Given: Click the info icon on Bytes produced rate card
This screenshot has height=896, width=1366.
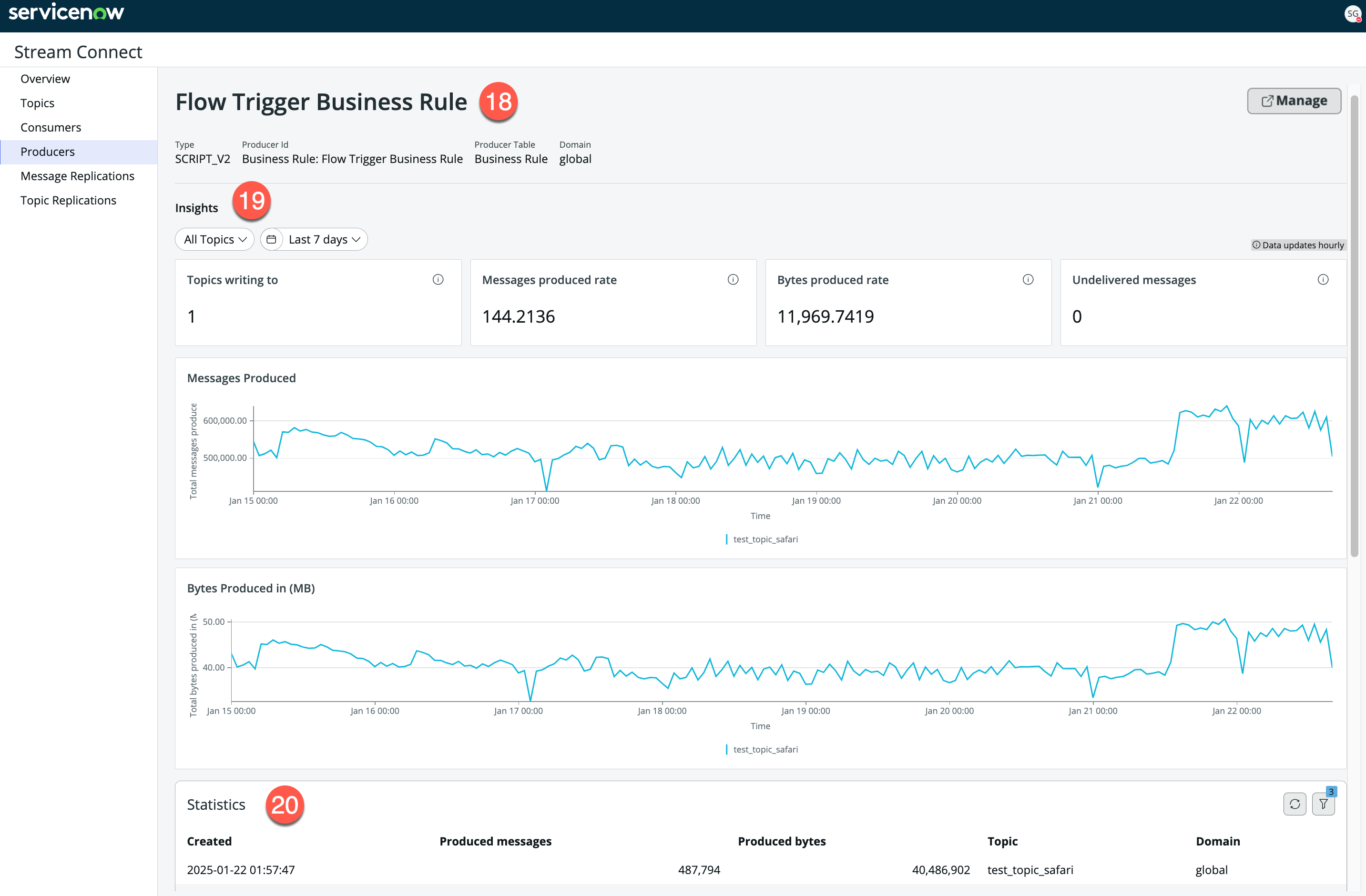Looking at the screenshot, I should tap(1028, 280).
